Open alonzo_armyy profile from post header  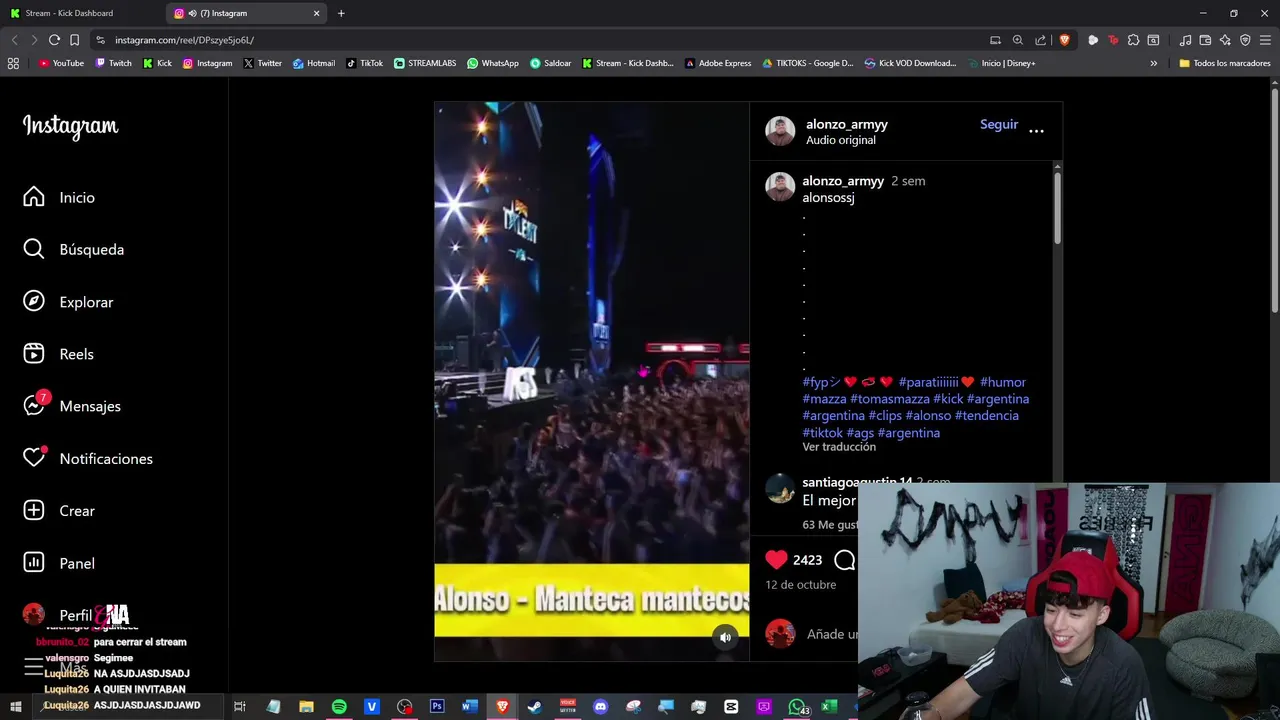tap(847, 124)
